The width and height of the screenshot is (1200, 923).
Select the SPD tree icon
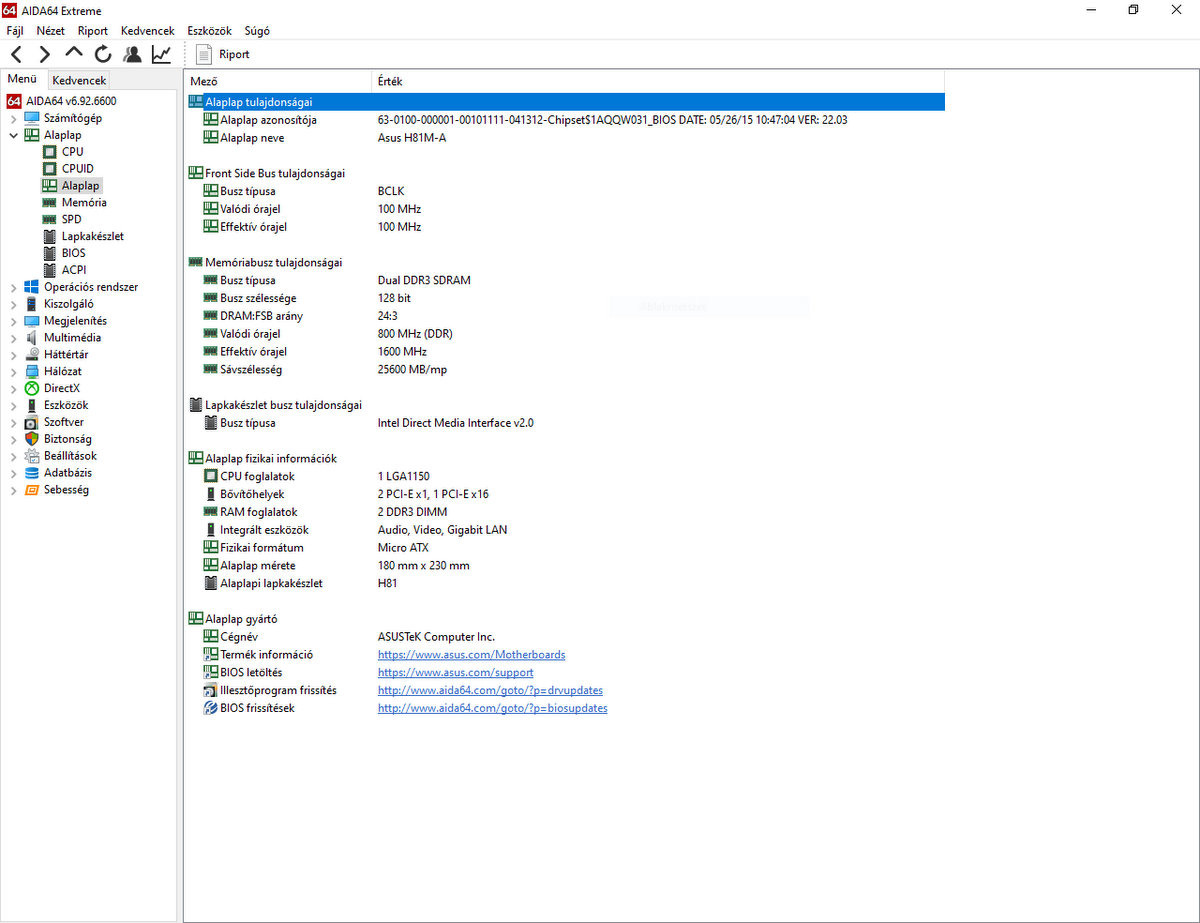(50, 219)
